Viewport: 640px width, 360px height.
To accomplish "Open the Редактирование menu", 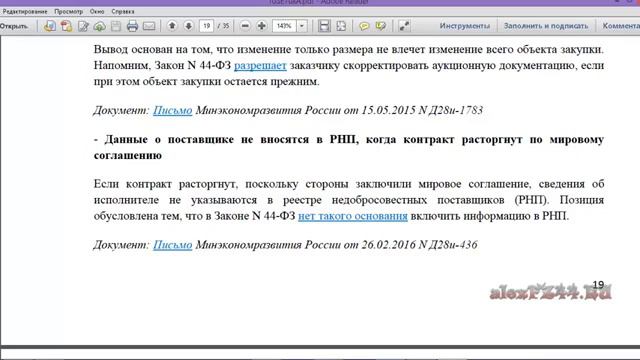I will (x=24, y=11).
